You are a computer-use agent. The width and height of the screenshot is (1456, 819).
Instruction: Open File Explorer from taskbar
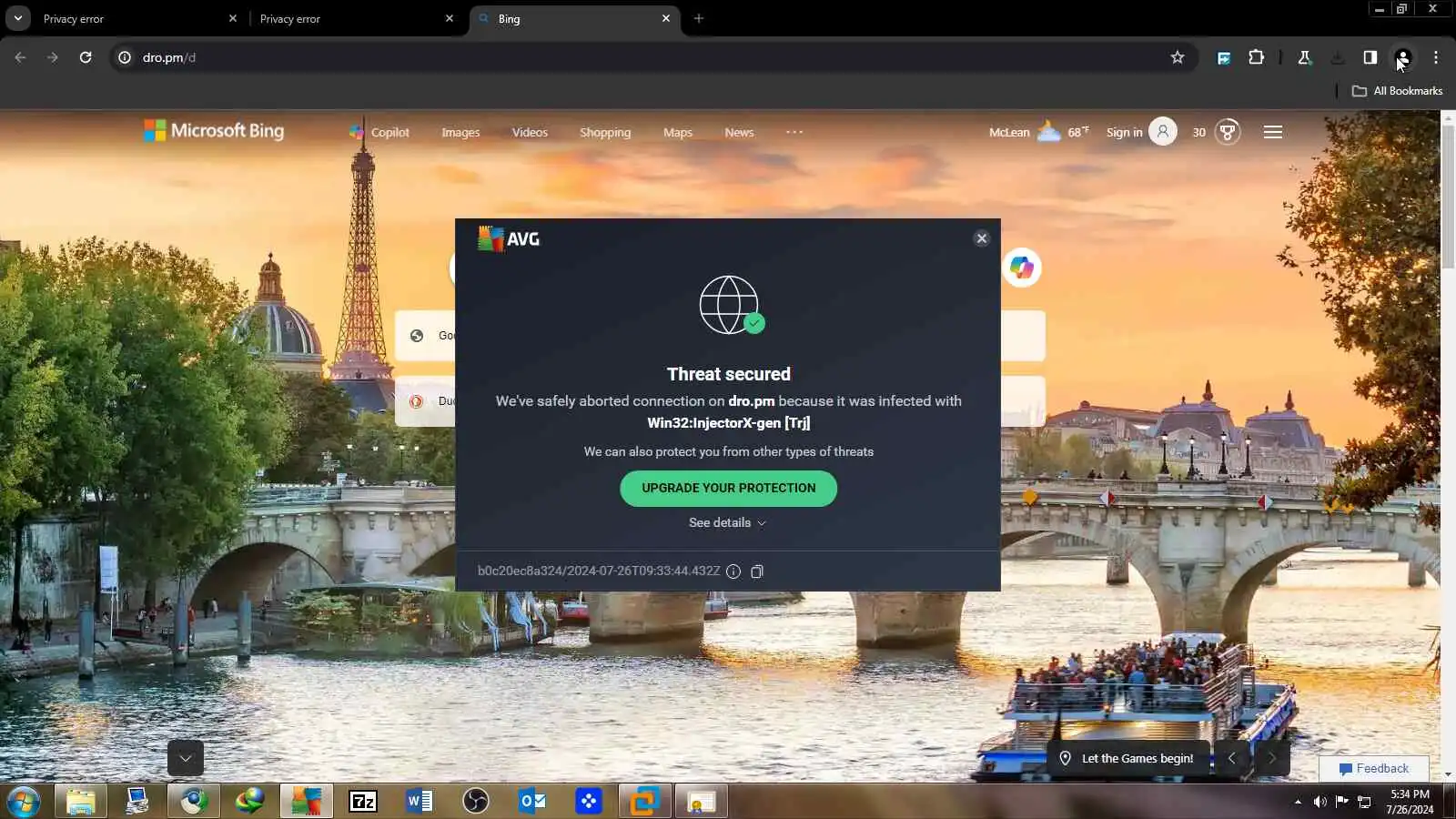coord(81,802)
